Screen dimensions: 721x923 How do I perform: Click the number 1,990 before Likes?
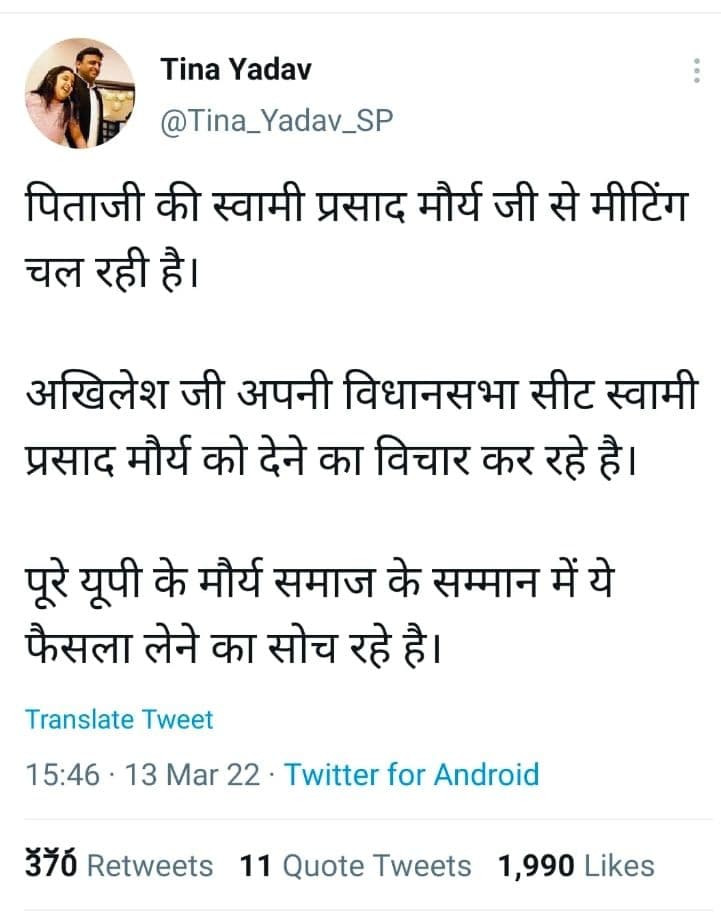[537, 865]
